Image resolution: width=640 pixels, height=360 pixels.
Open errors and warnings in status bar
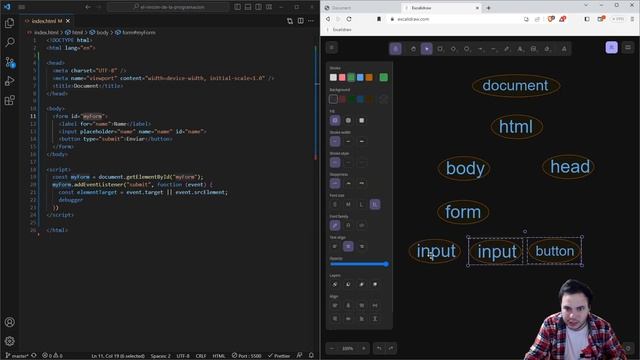[53, 356]
